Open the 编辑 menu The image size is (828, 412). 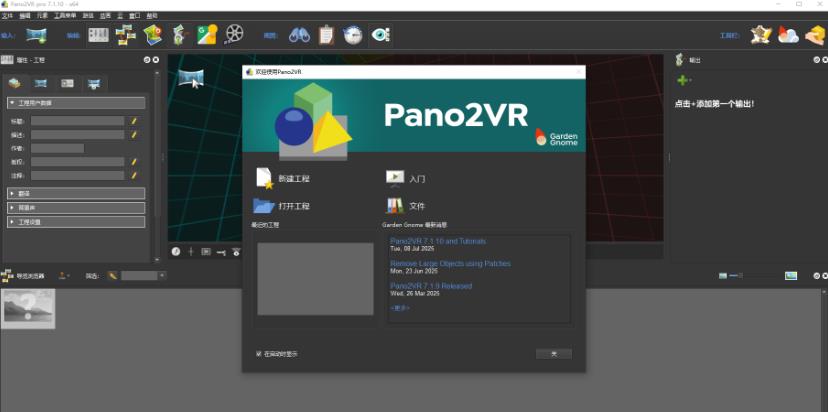coord(25,16)
